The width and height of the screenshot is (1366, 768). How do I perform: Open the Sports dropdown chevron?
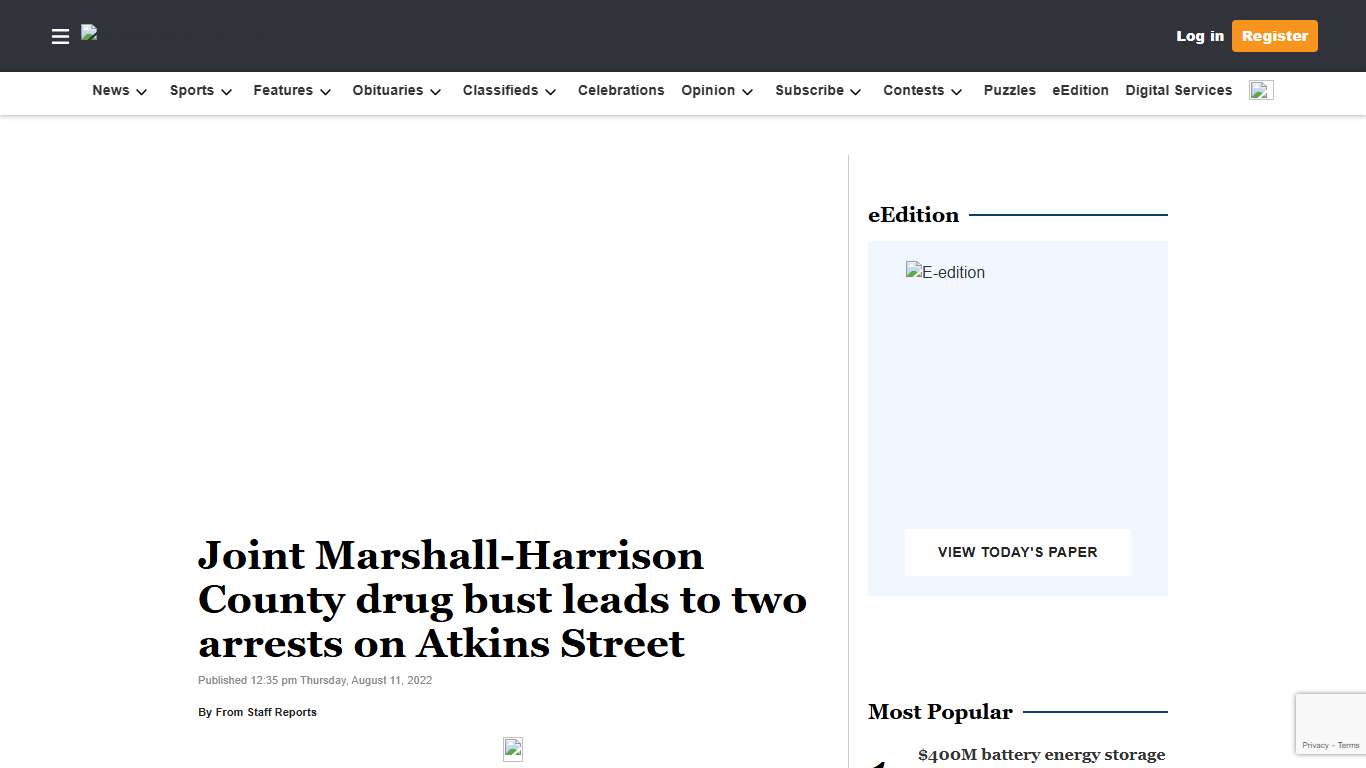[x=227, y=91]
